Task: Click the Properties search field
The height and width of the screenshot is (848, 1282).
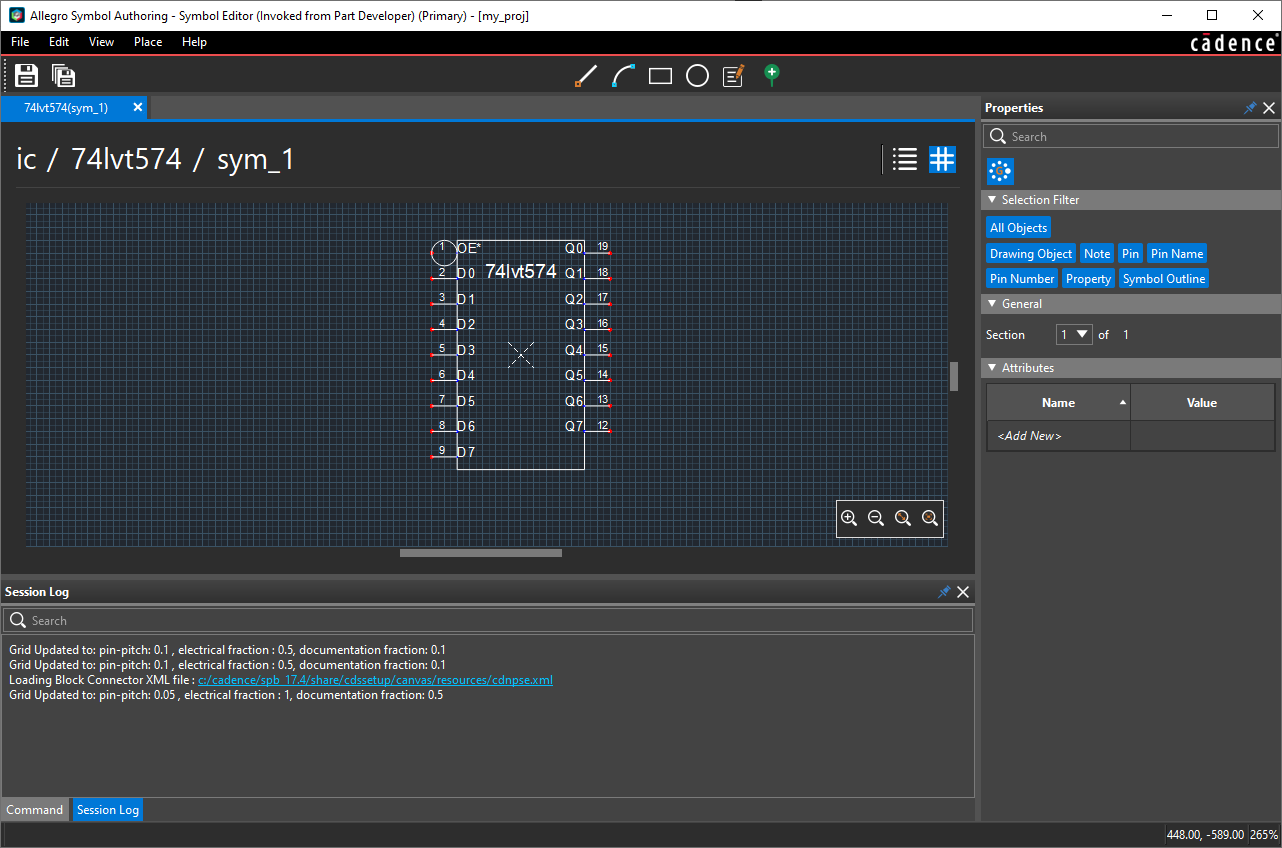Action: click(x=1131, y=136)
